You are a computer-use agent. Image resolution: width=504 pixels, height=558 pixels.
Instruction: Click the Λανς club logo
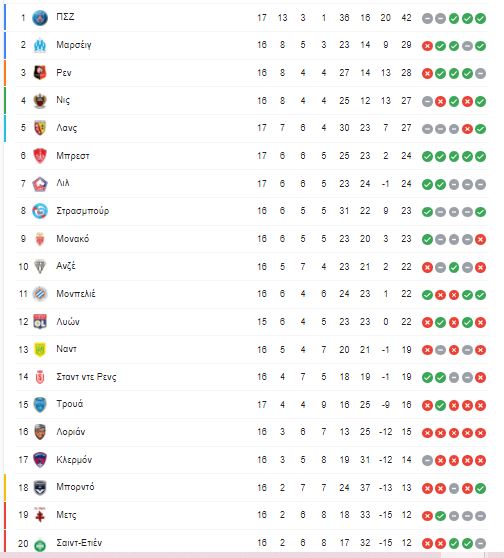40,128
